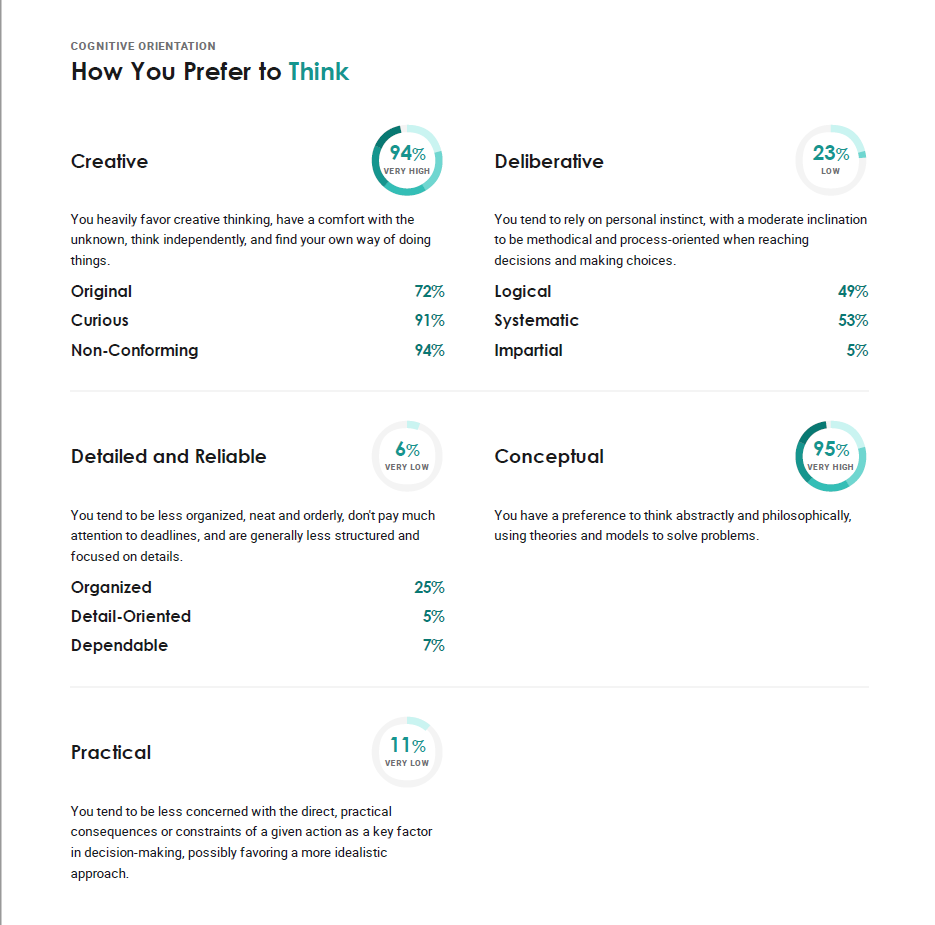Click the Impartial 5% percentage value

pos(857,350)
